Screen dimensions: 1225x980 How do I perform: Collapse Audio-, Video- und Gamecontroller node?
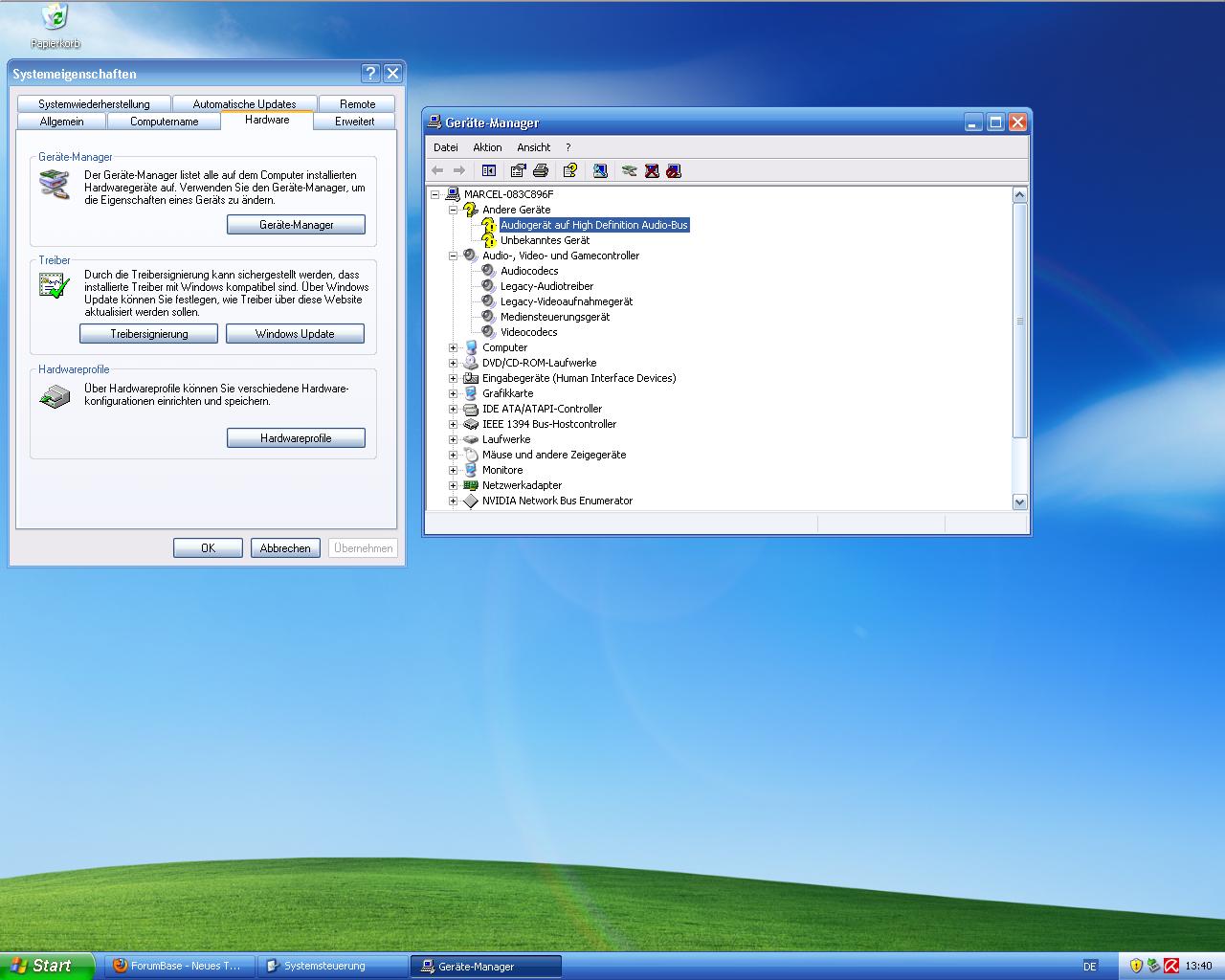pyautogui.click(x=453, y=256)
